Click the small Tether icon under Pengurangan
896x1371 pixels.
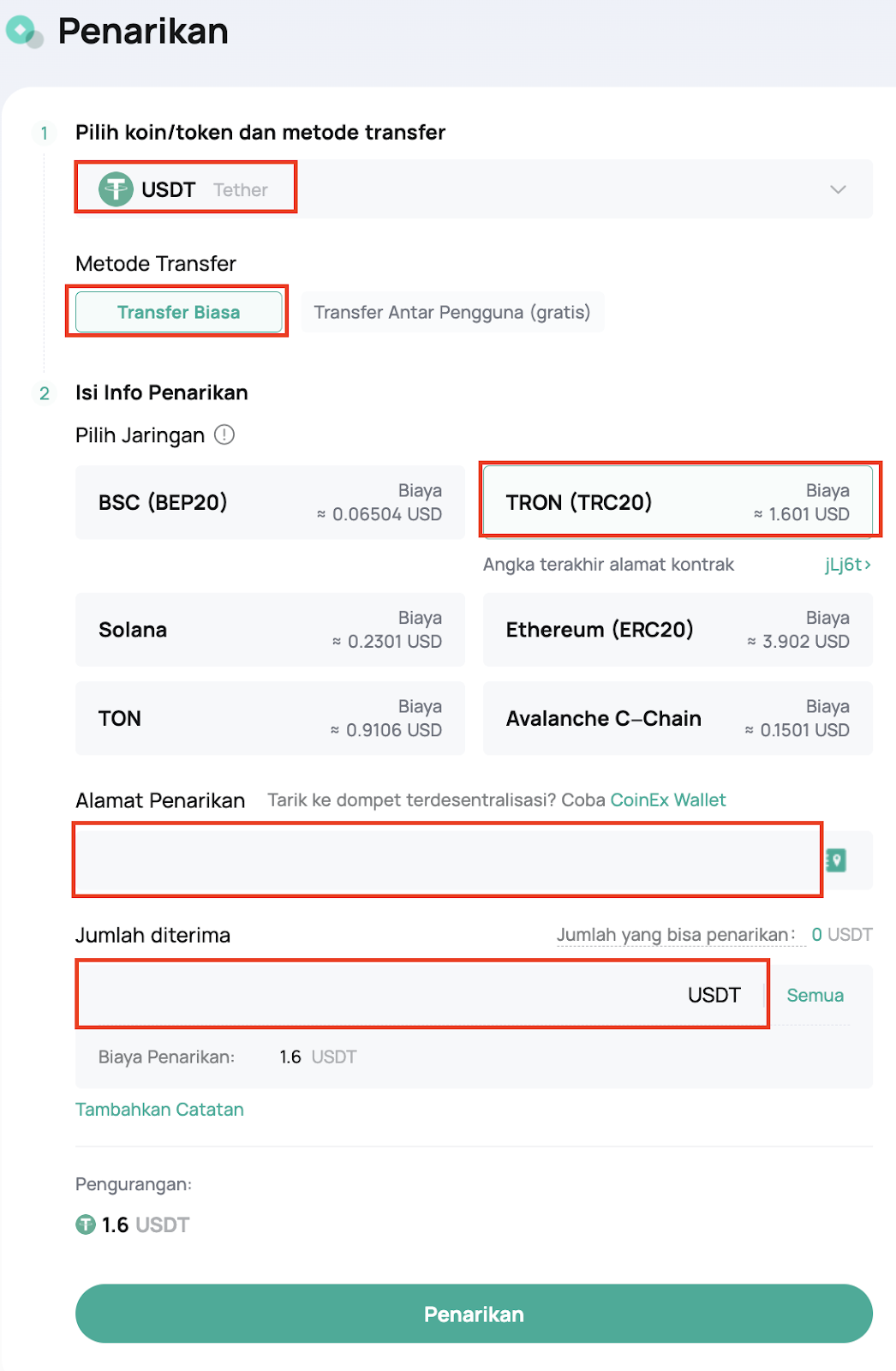86,1224
